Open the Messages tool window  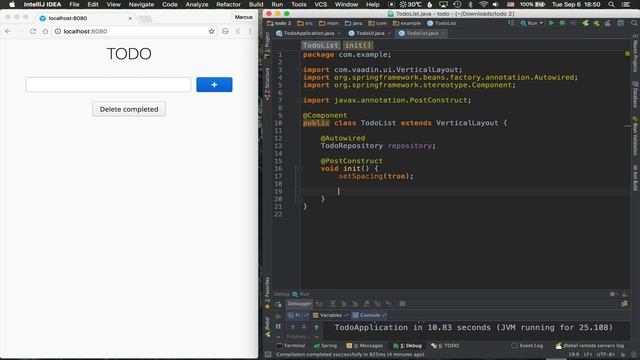click(x=364, y=346)
